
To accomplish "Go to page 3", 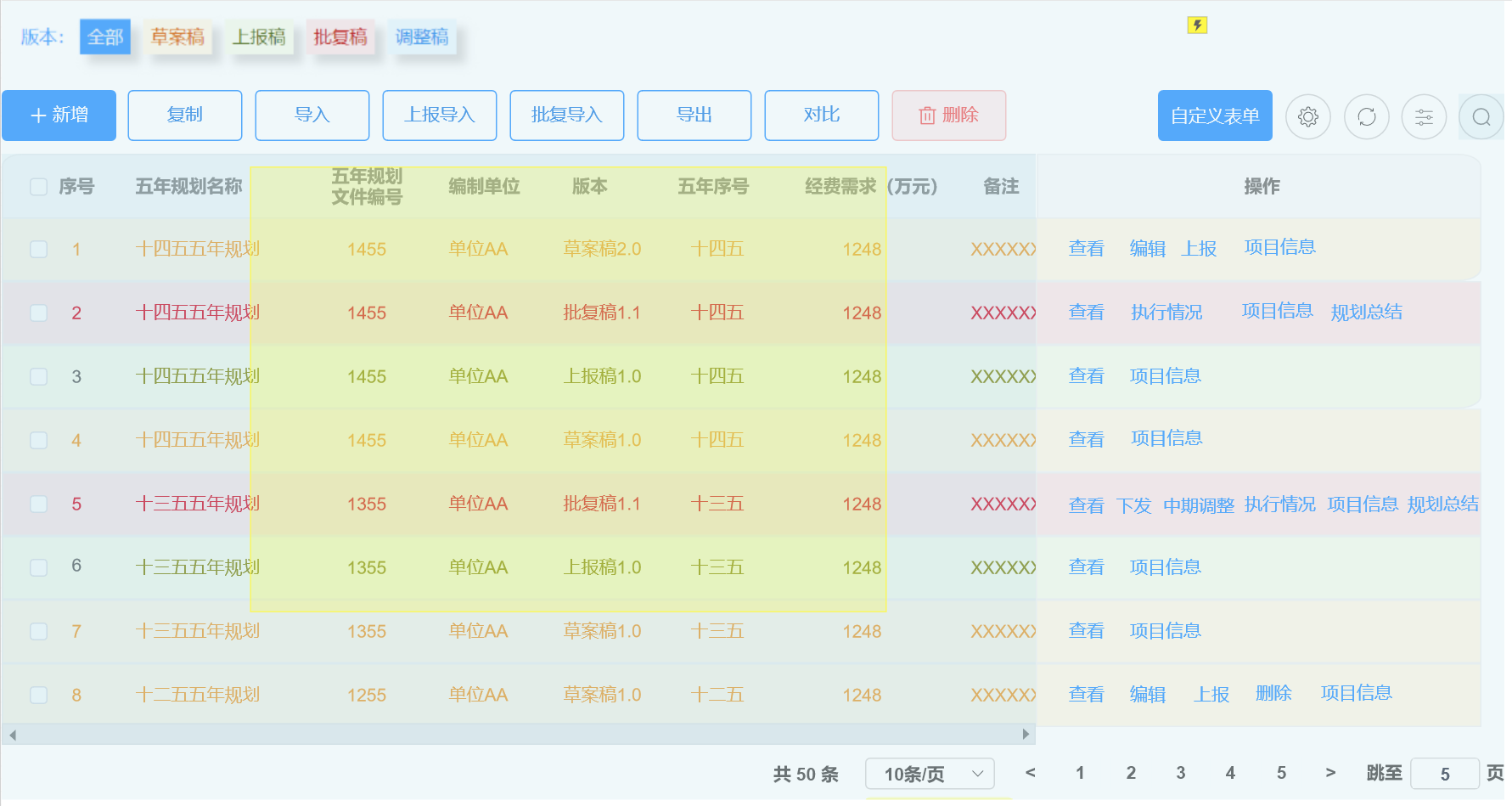I will coord(1181,773).
